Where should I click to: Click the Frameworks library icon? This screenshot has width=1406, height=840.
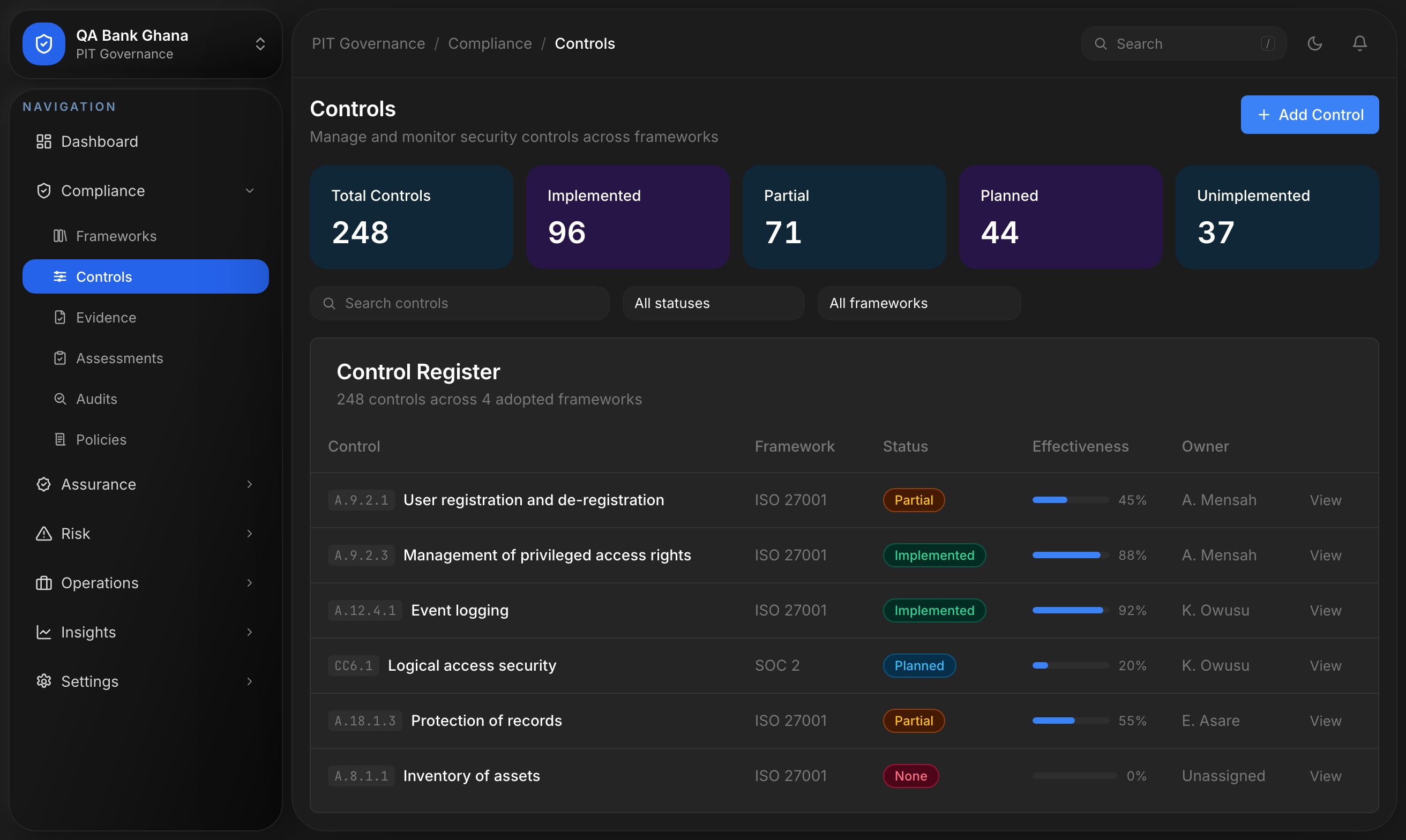pos(60,236)
